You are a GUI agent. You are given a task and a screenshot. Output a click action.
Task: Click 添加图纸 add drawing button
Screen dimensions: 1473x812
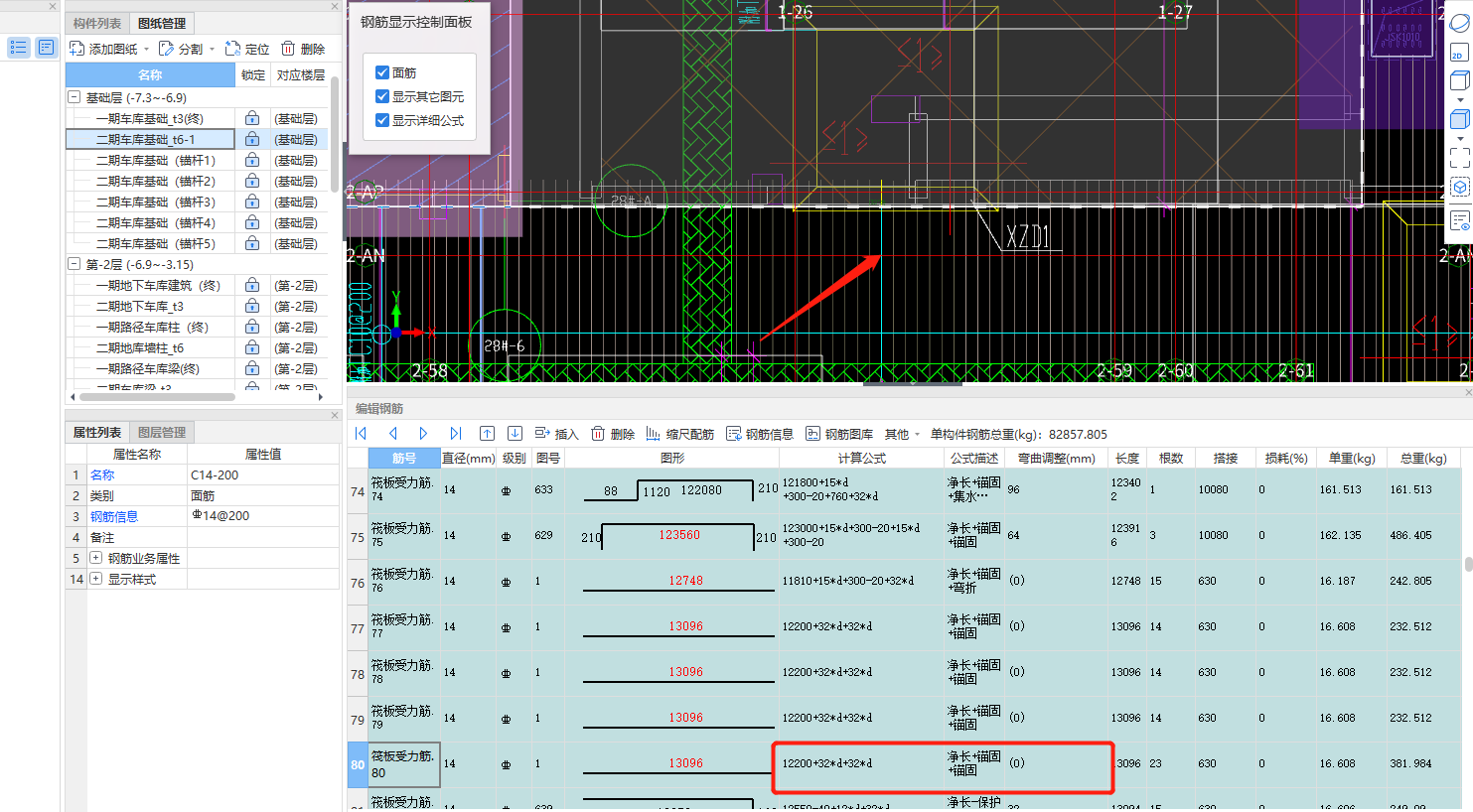click(x=104, y=49)
